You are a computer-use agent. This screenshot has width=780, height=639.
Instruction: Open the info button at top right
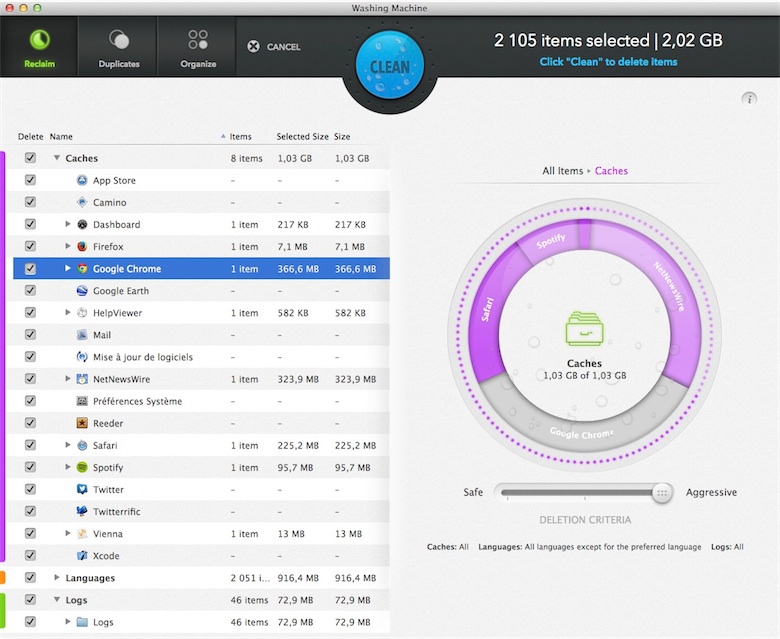(x=749, y=98)
